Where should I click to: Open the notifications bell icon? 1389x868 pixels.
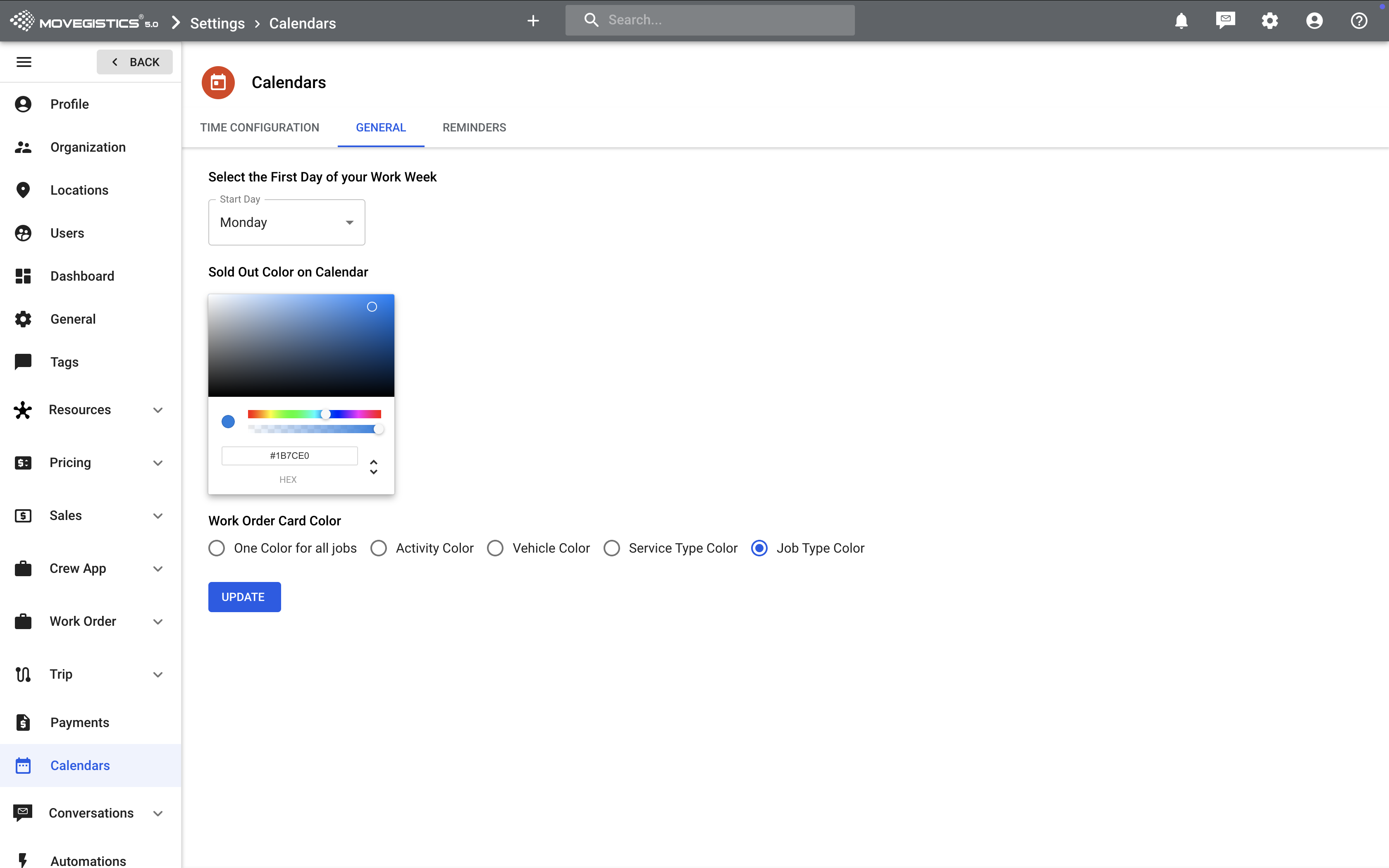tap(1181, 21)
